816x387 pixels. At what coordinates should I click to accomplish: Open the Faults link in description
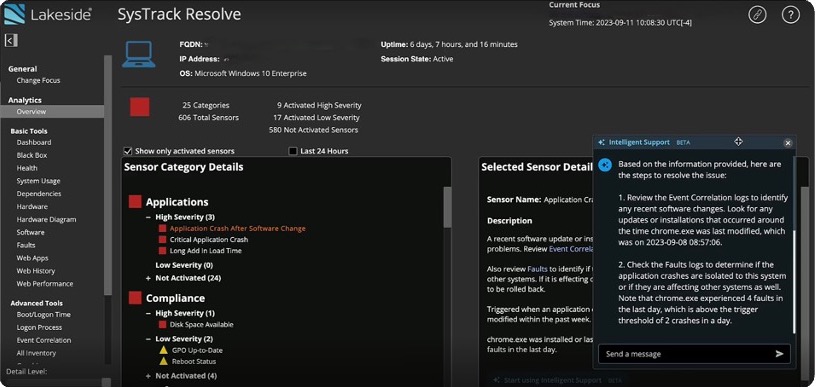536,269
